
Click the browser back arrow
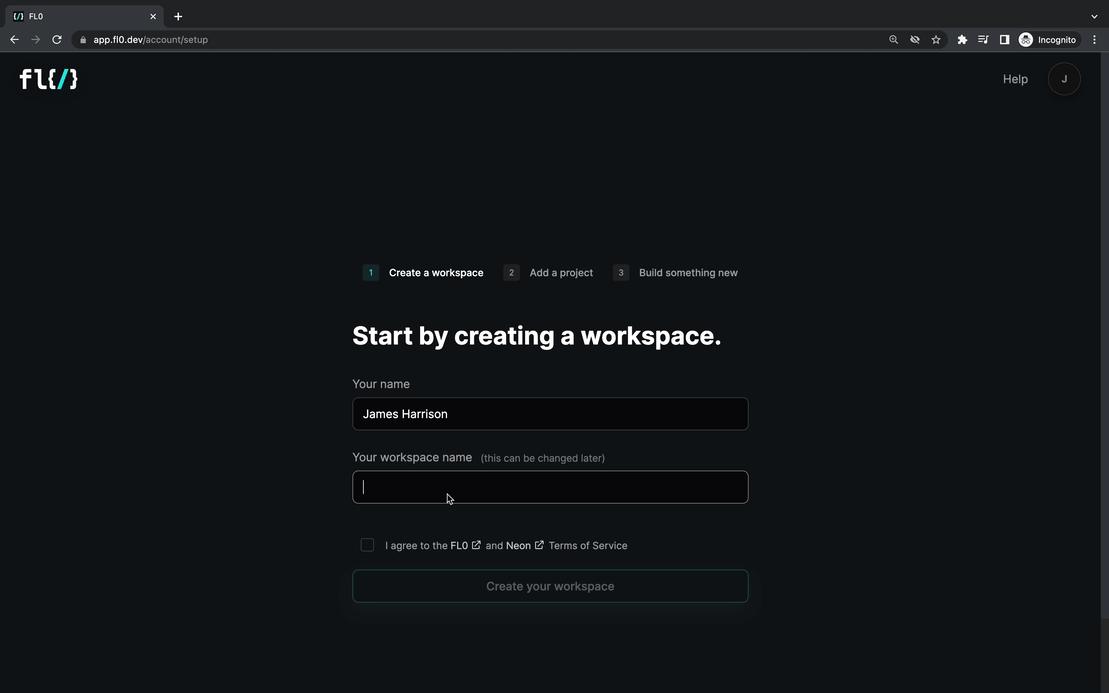click(14, 40)
